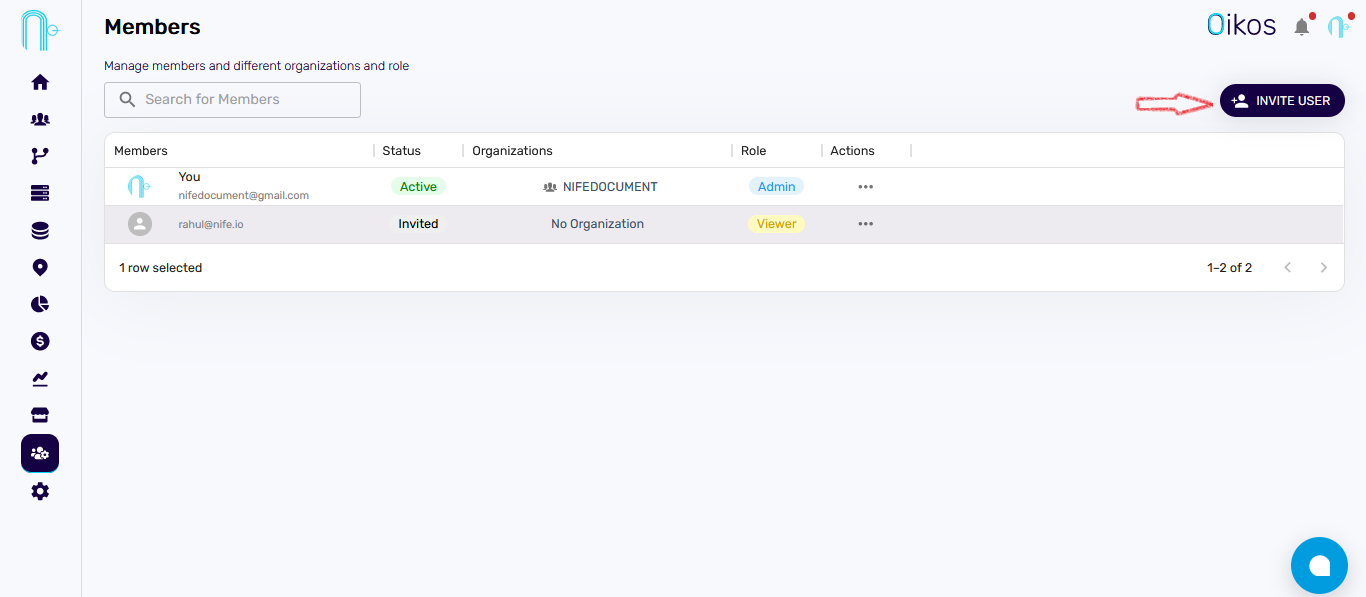Screen dimensions: 1366x597
Task: Click the Invite User button
Action: (x=1281, y=101)
